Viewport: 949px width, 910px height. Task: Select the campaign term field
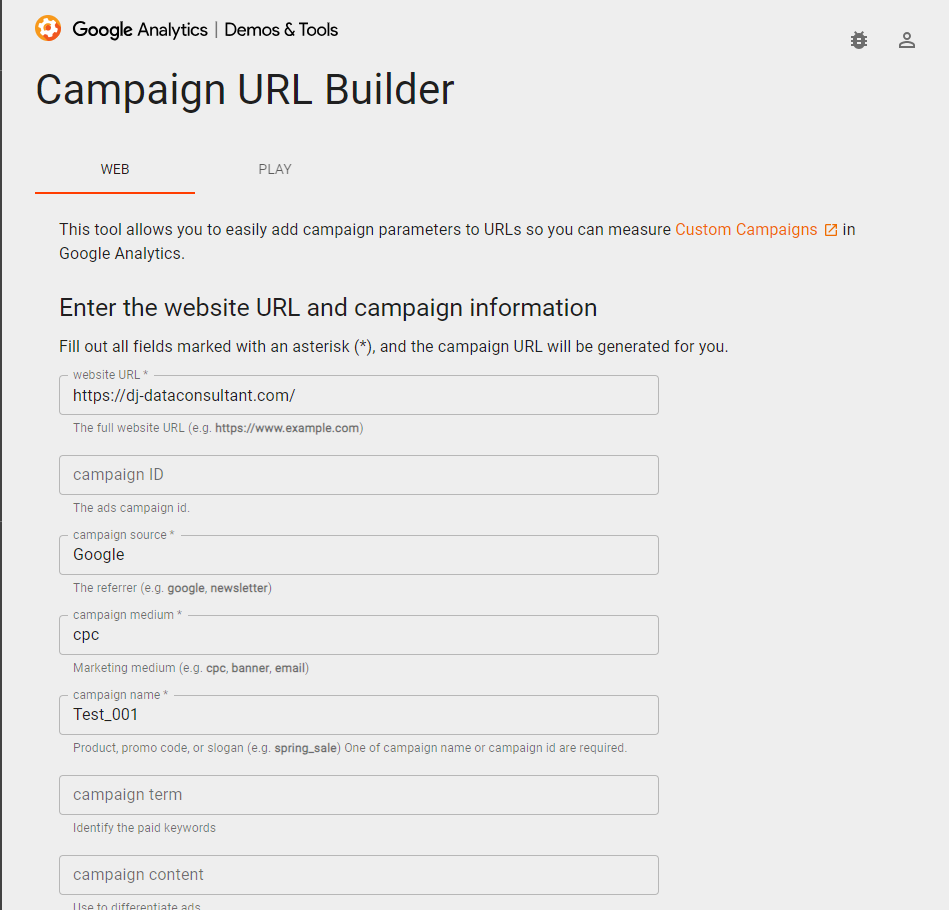(x=358, y=794)
